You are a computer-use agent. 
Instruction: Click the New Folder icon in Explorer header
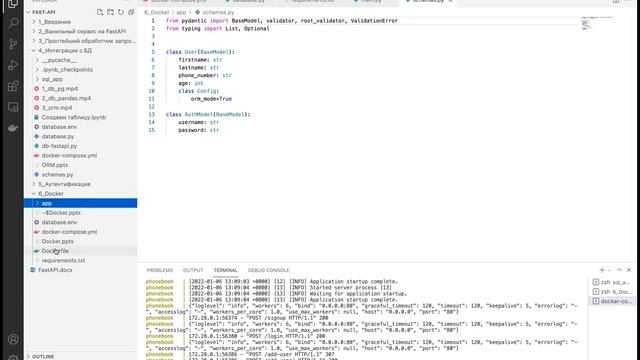pos(110,12)
